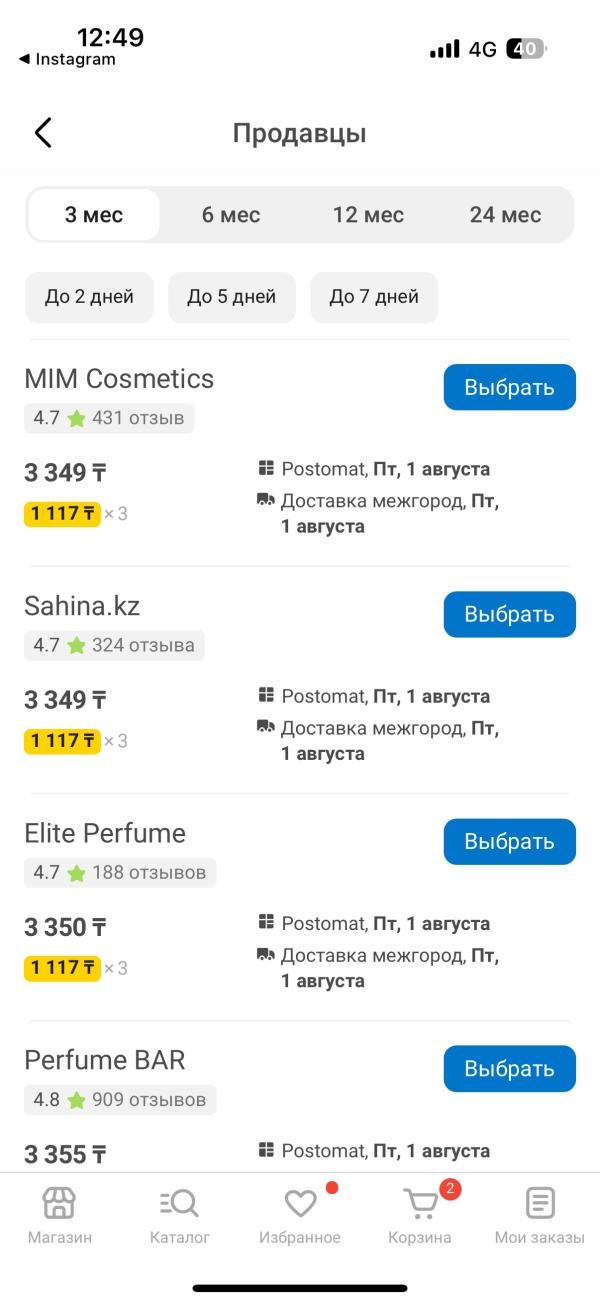This screenshot has height=1303, width=600.
Task: Switch to 24 мес installment period
Action: 505,215
